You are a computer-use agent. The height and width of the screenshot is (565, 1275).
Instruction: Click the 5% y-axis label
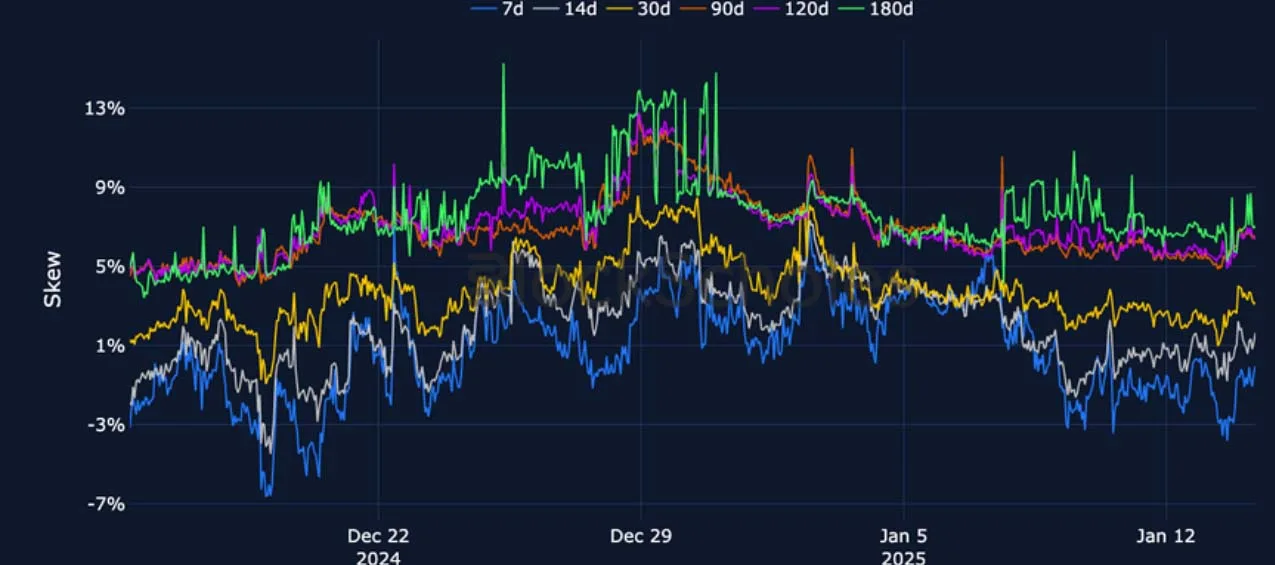(x=109, y=266)
